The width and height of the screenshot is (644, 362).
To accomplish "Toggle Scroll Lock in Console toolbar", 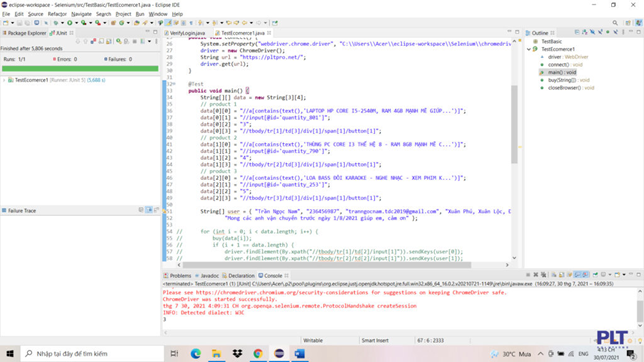I will [x=561, y=274].
